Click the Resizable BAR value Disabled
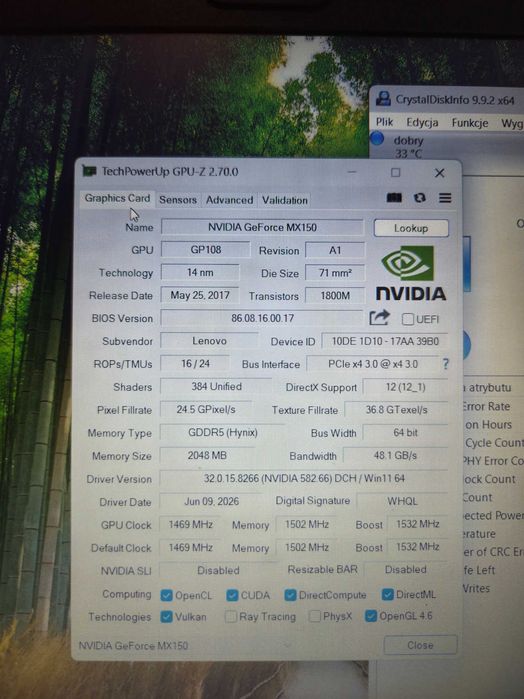This screenshot has width=524, height=699. pos(405,569)
